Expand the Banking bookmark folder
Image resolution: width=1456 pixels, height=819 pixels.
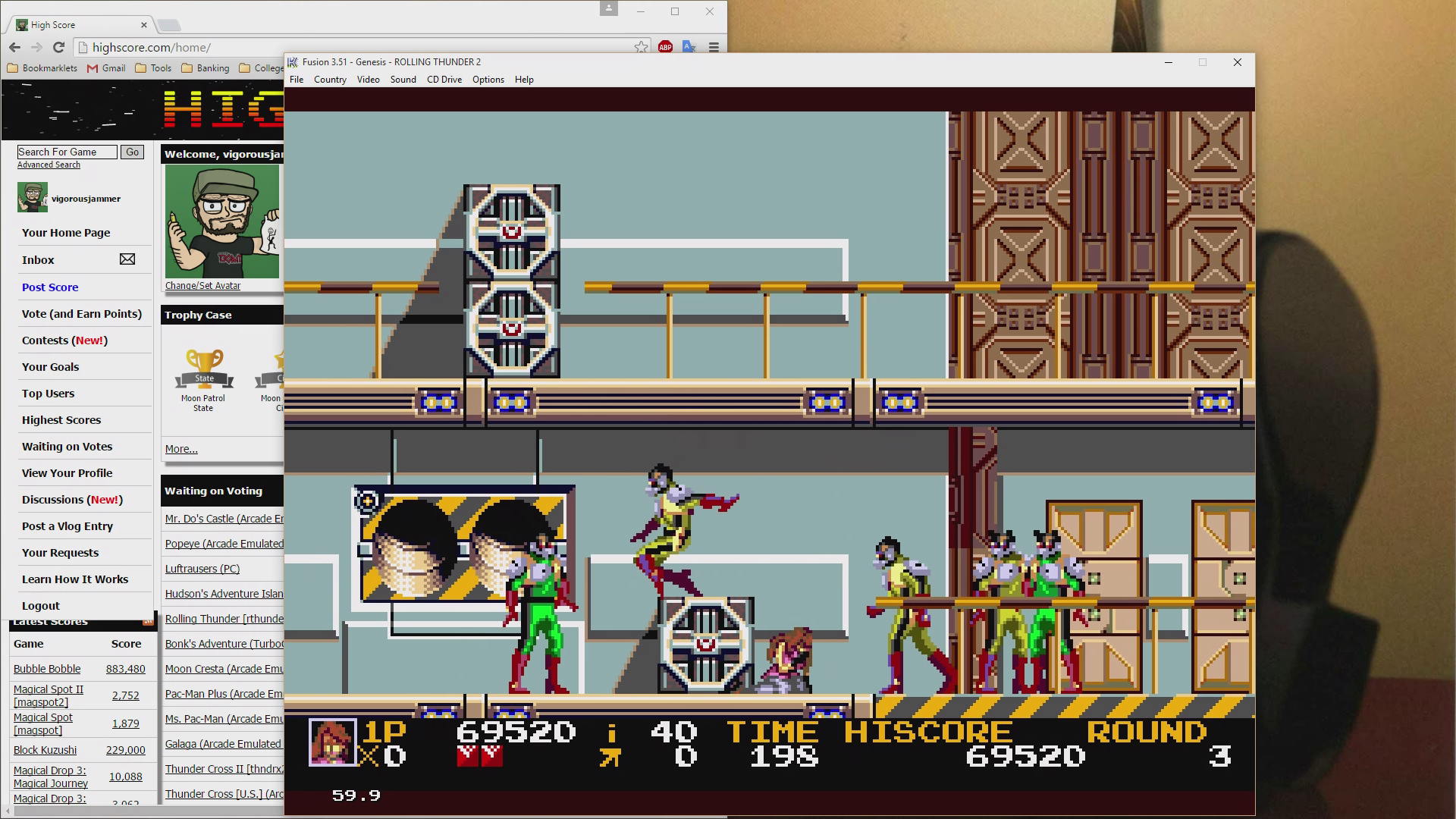tap(205, 68)
